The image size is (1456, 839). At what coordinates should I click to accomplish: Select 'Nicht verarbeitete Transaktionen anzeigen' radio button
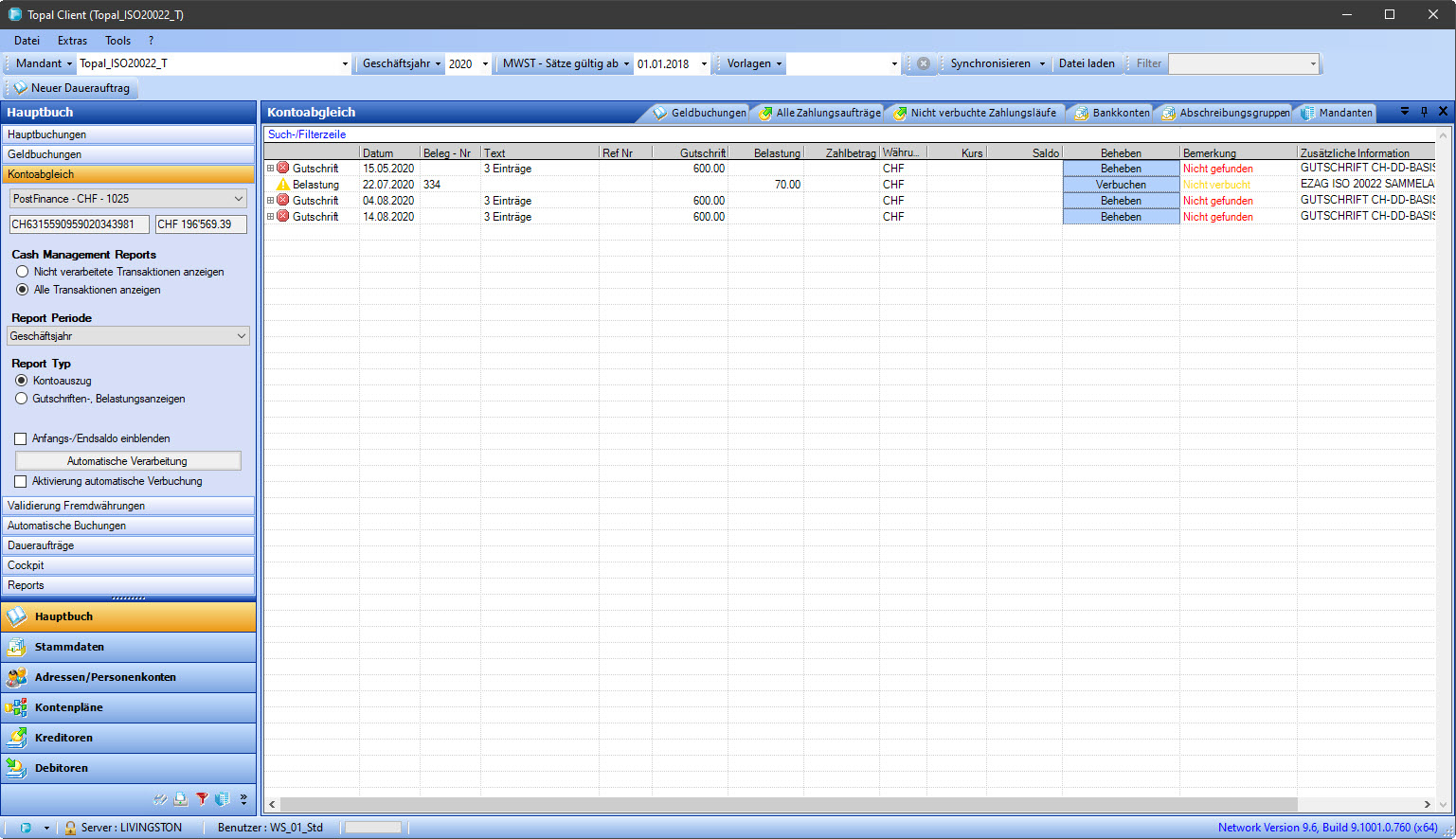pos(23,272)
